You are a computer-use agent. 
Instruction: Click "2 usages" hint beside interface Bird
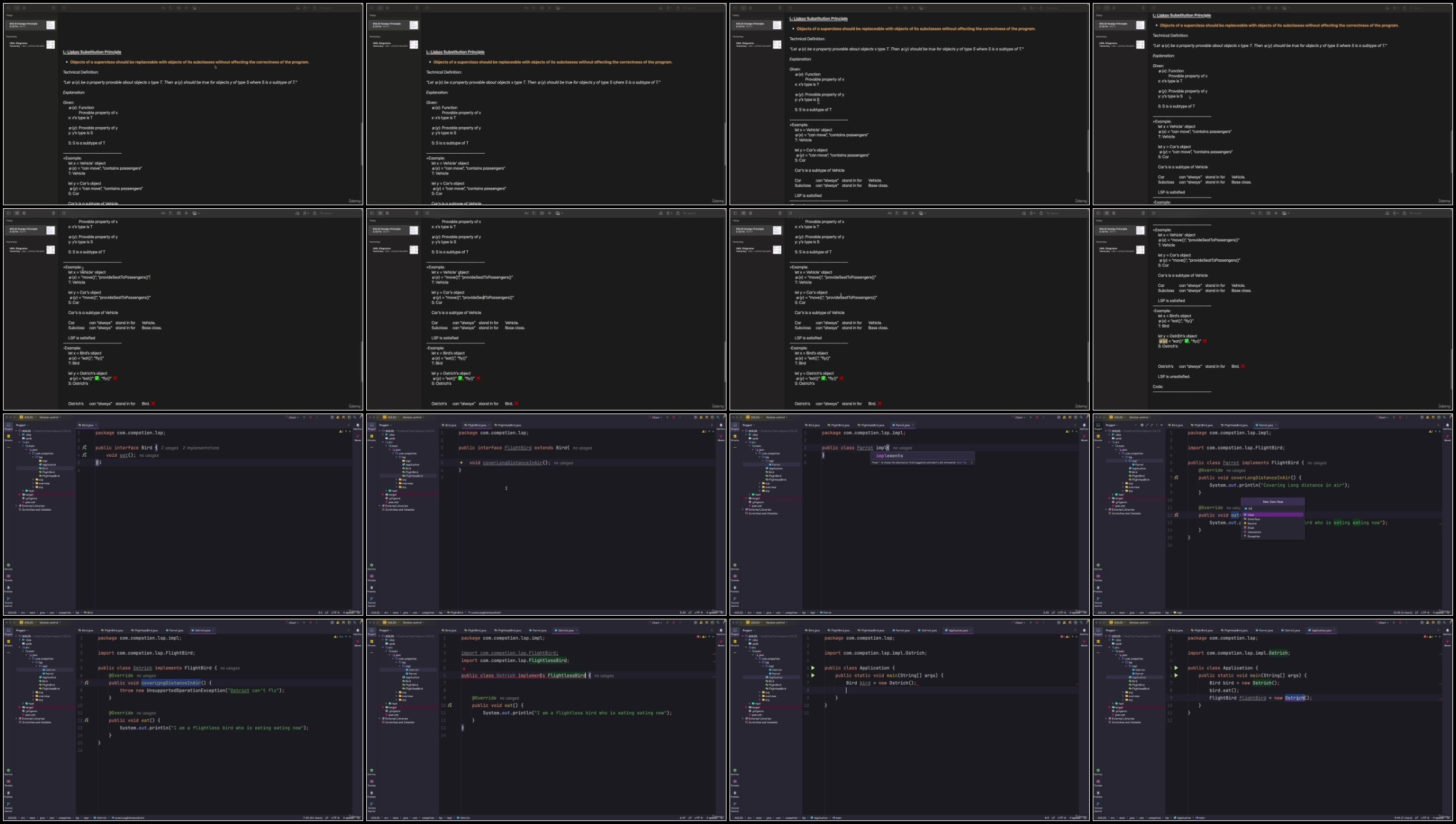tap(169, 448)
